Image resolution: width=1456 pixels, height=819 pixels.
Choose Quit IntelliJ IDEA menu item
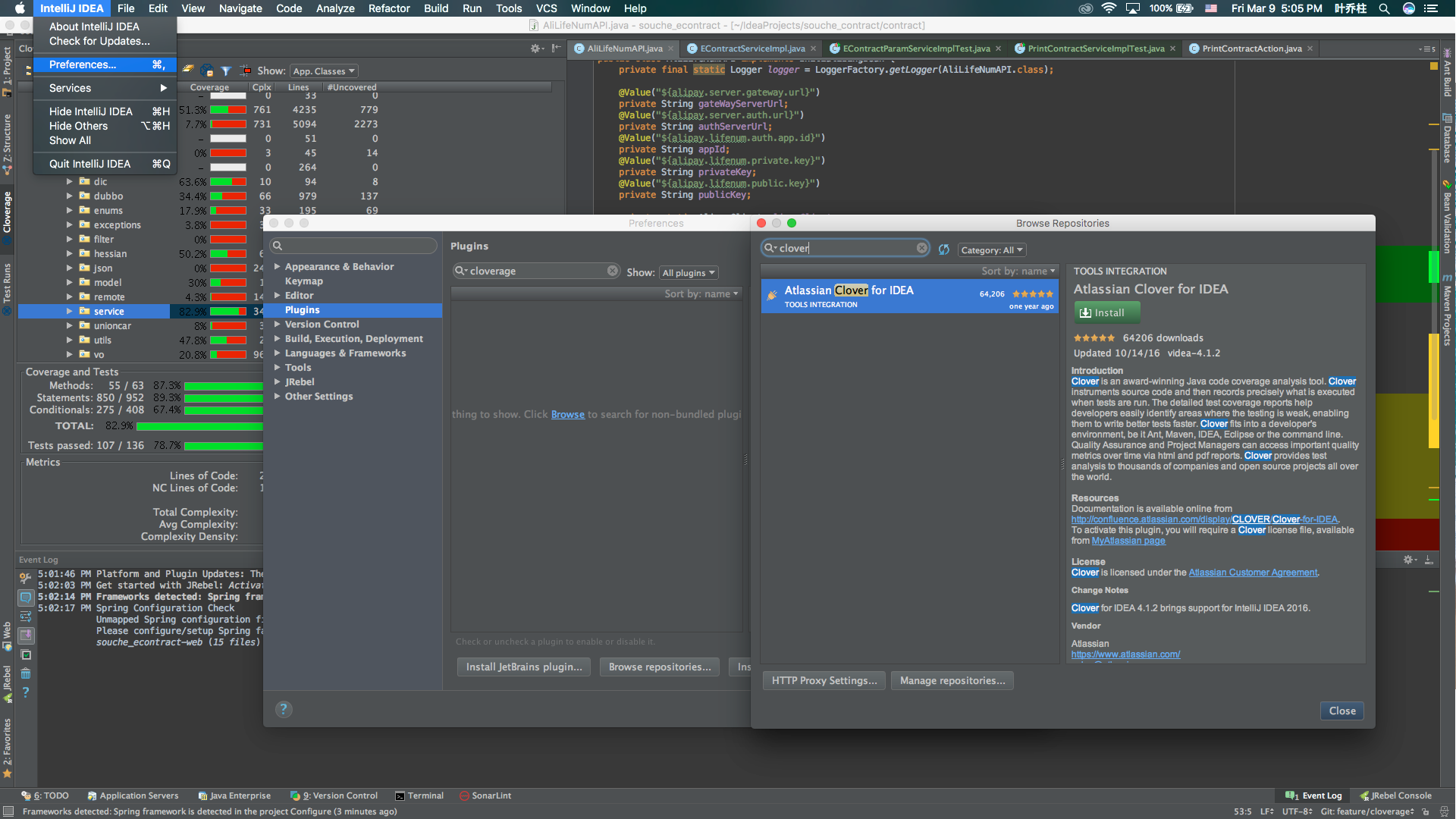click(x=105, y=164)
